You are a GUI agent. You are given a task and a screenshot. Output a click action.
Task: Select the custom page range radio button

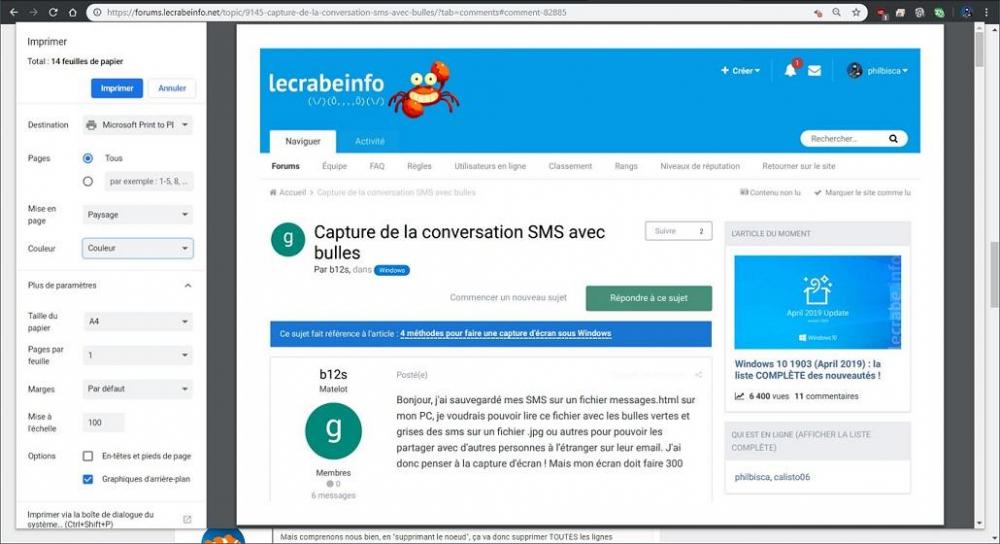[x=88, y=182]
